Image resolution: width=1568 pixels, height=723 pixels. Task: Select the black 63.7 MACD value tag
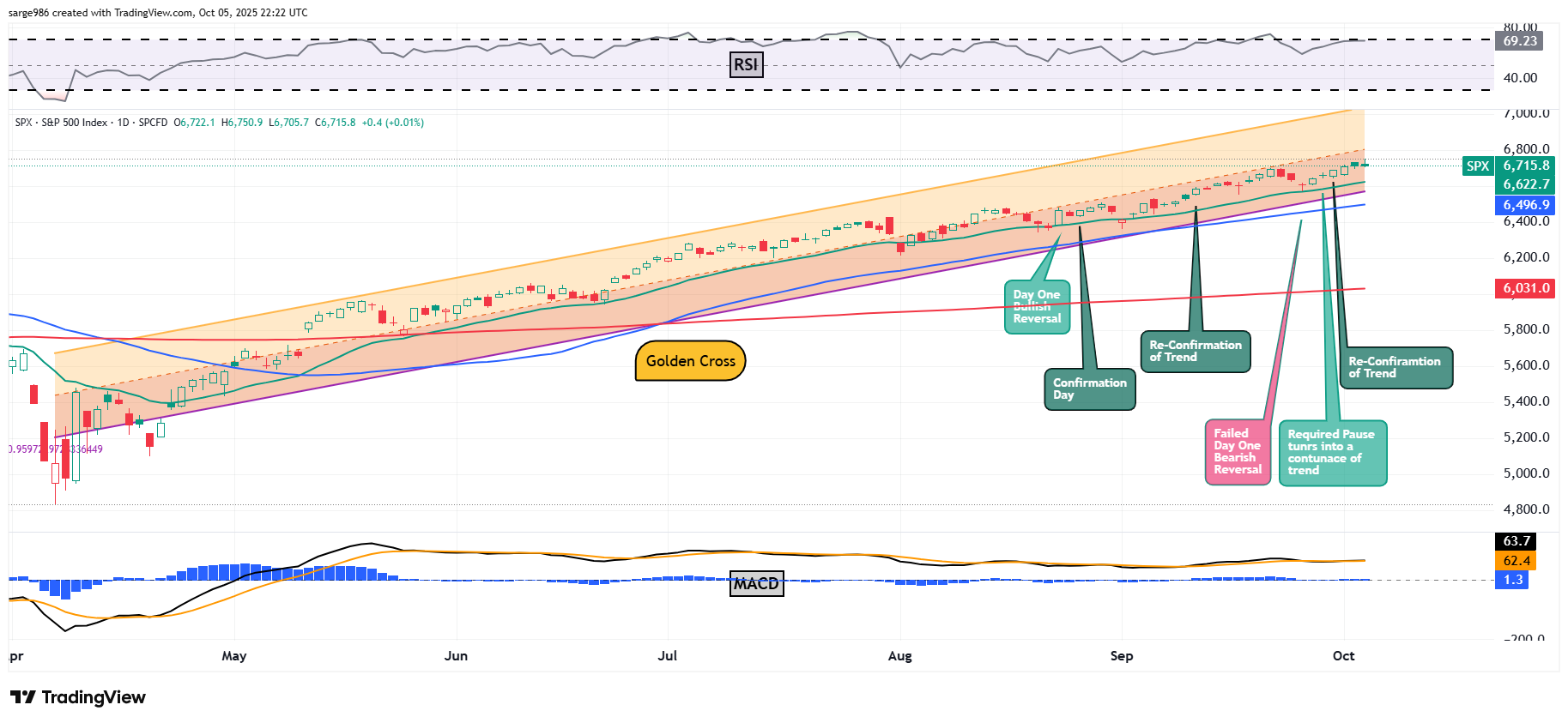[1517, 541]
